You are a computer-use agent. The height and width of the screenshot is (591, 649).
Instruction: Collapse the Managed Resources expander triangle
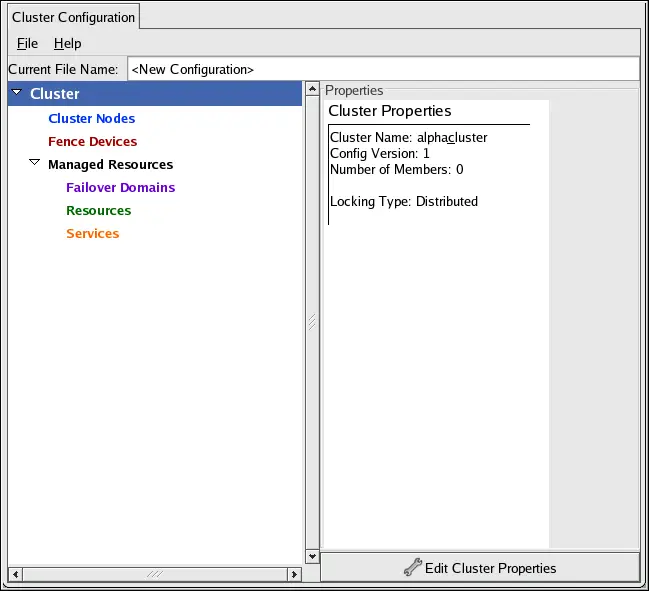pos(34,163)
